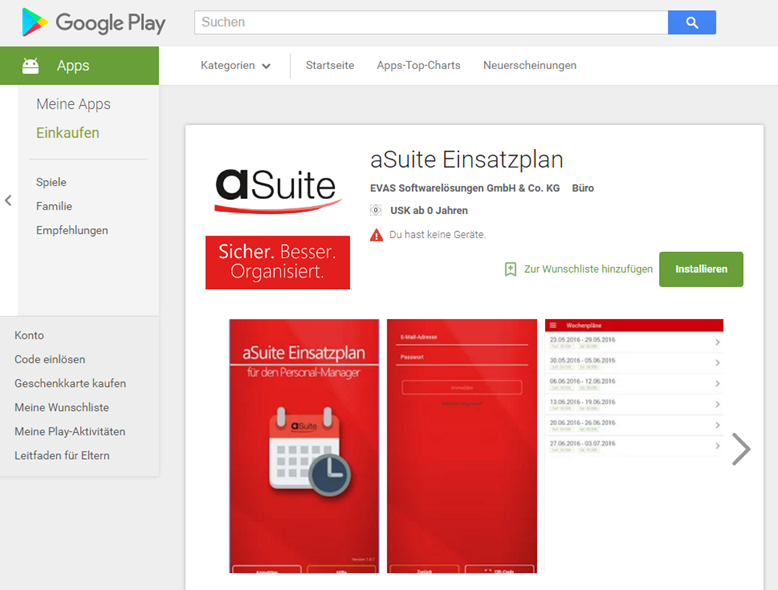This screenshot has width=778, height=590.
Task: Click the wishlist bookmark icon
Action: coord(511,269)
